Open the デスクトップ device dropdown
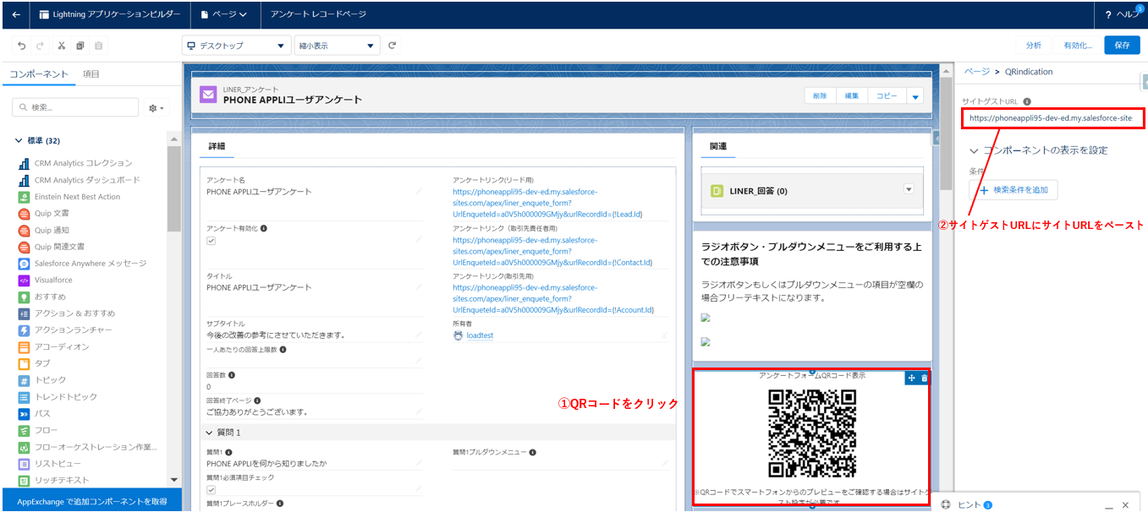Screen dimensions: 1148x512 [236, 45]
